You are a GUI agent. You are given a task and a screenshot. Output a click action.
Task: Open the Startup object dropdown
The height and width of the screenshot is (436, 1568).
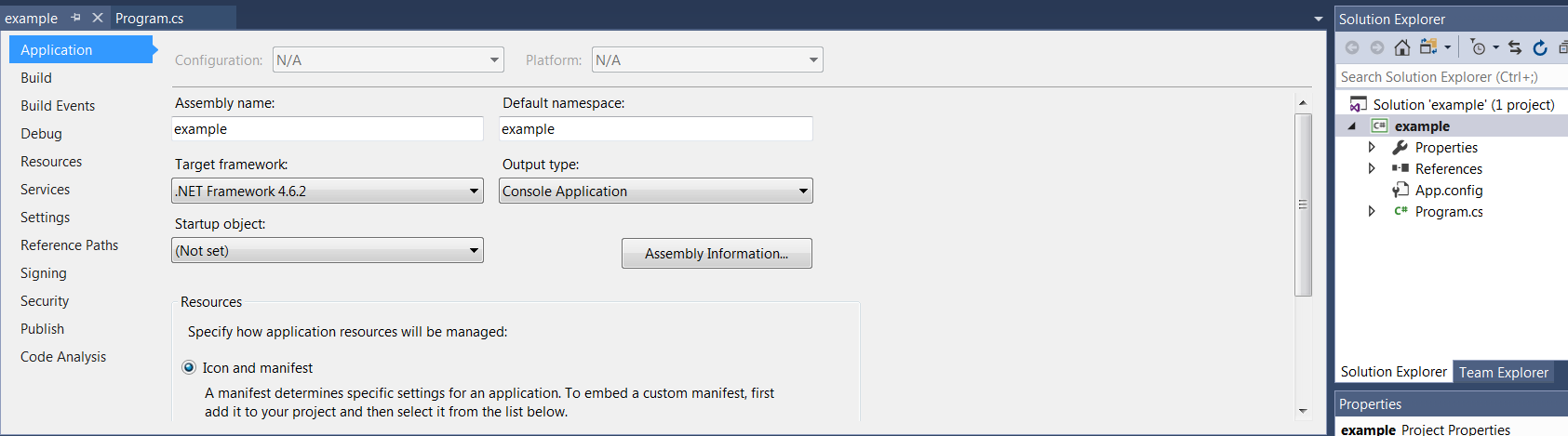(328, 250)
